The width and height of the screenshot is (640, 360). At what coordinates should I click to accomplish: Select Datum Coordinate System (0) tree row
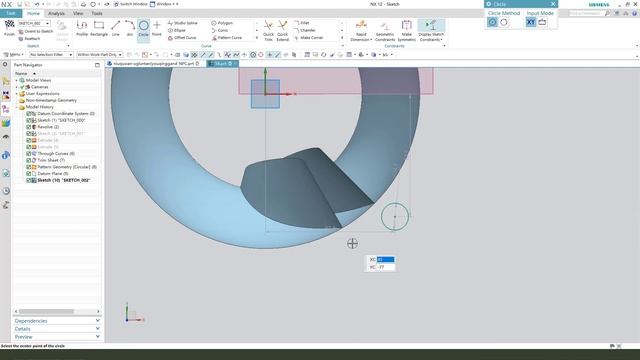(x=61, y=113)
